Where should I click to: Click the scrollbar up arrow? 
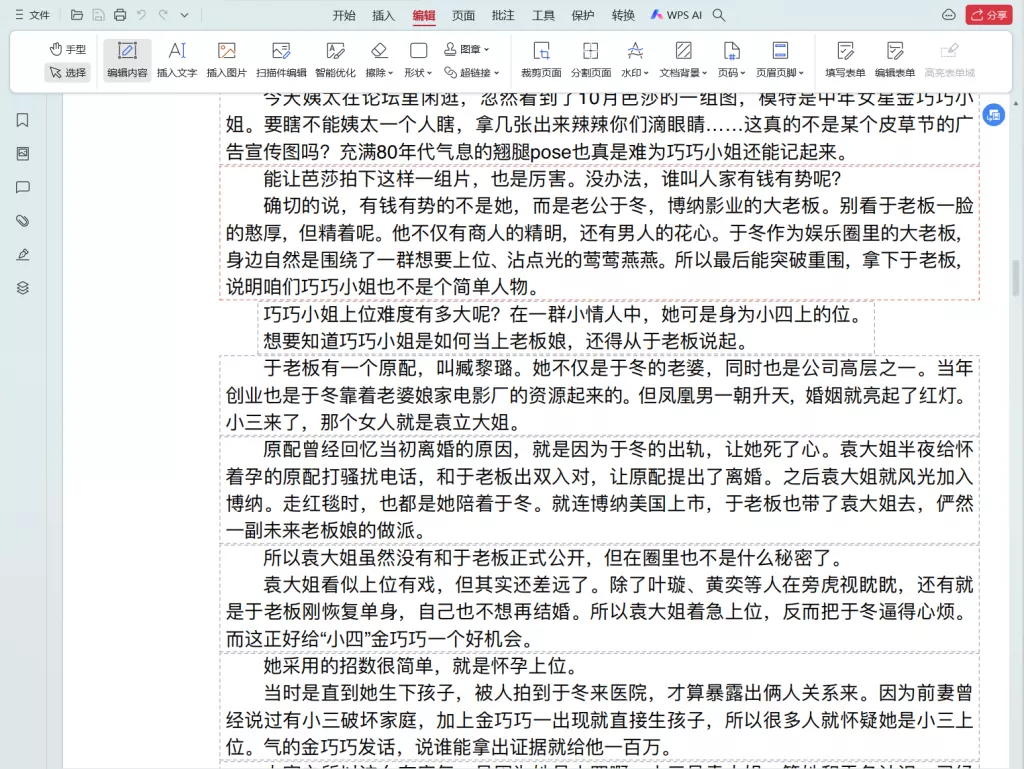pos(1016,103)
